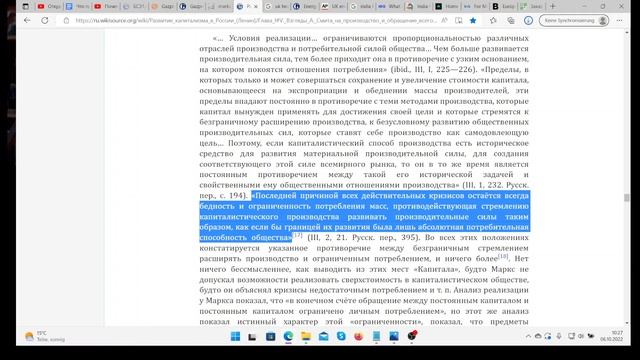Viewport: 640px width, 360px height.
Task: Open Edge settings and more menu
Action: (620, 20)
